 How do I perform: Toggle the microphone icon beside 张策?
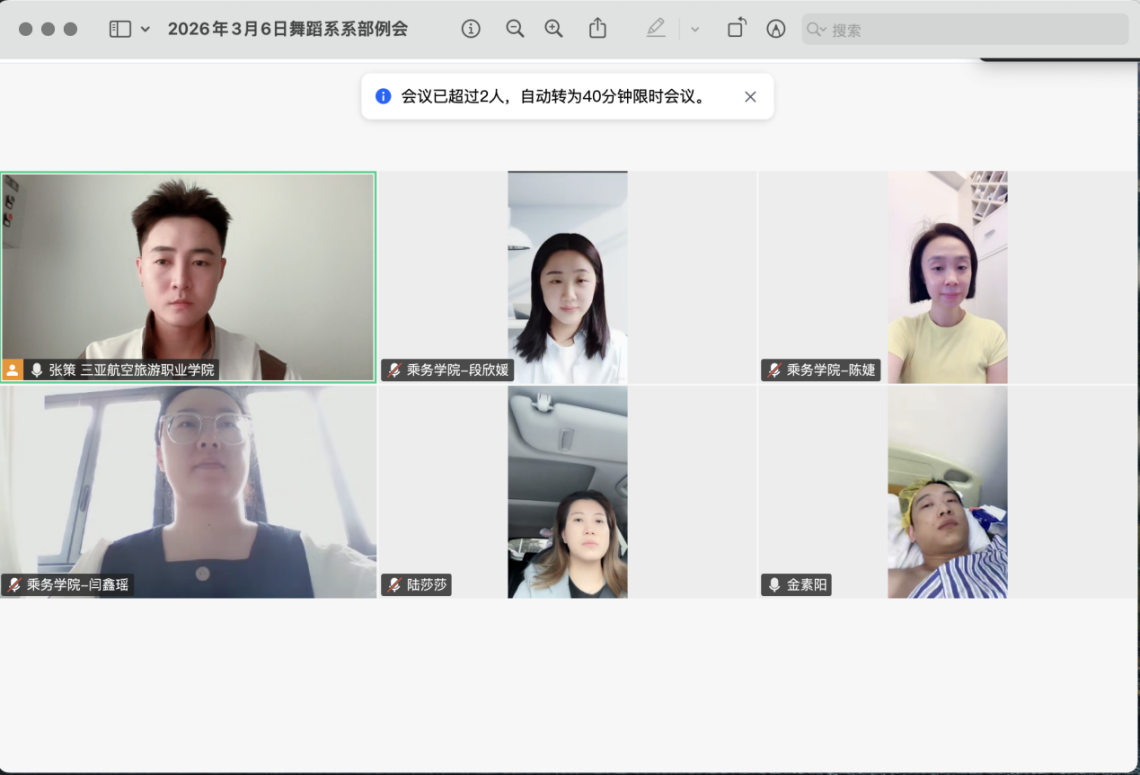[x=37, y=370]
